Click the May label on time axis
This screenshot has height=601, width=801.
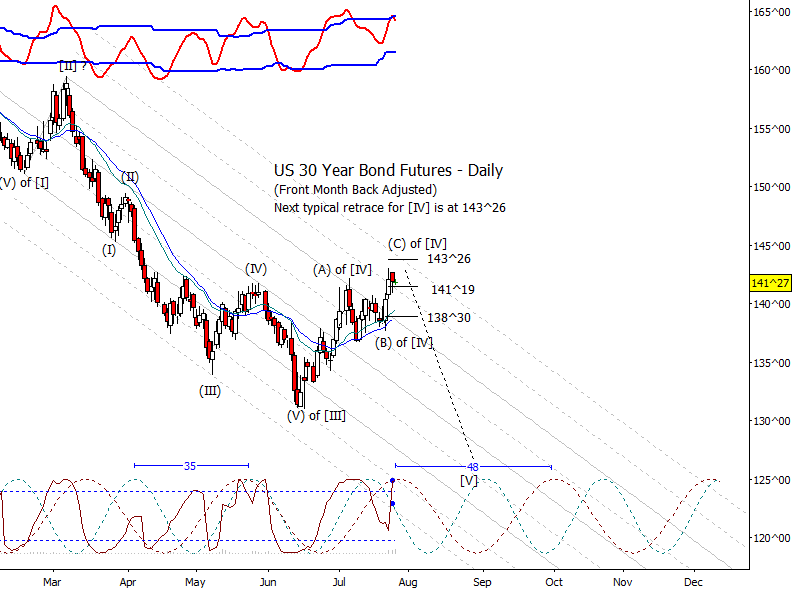point(195,582)
